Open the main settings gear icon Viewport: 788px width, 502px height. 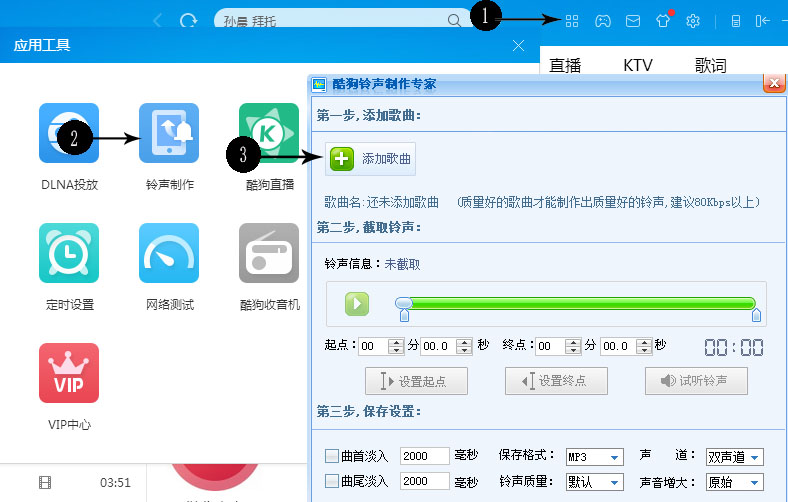[x=693, y=21]
